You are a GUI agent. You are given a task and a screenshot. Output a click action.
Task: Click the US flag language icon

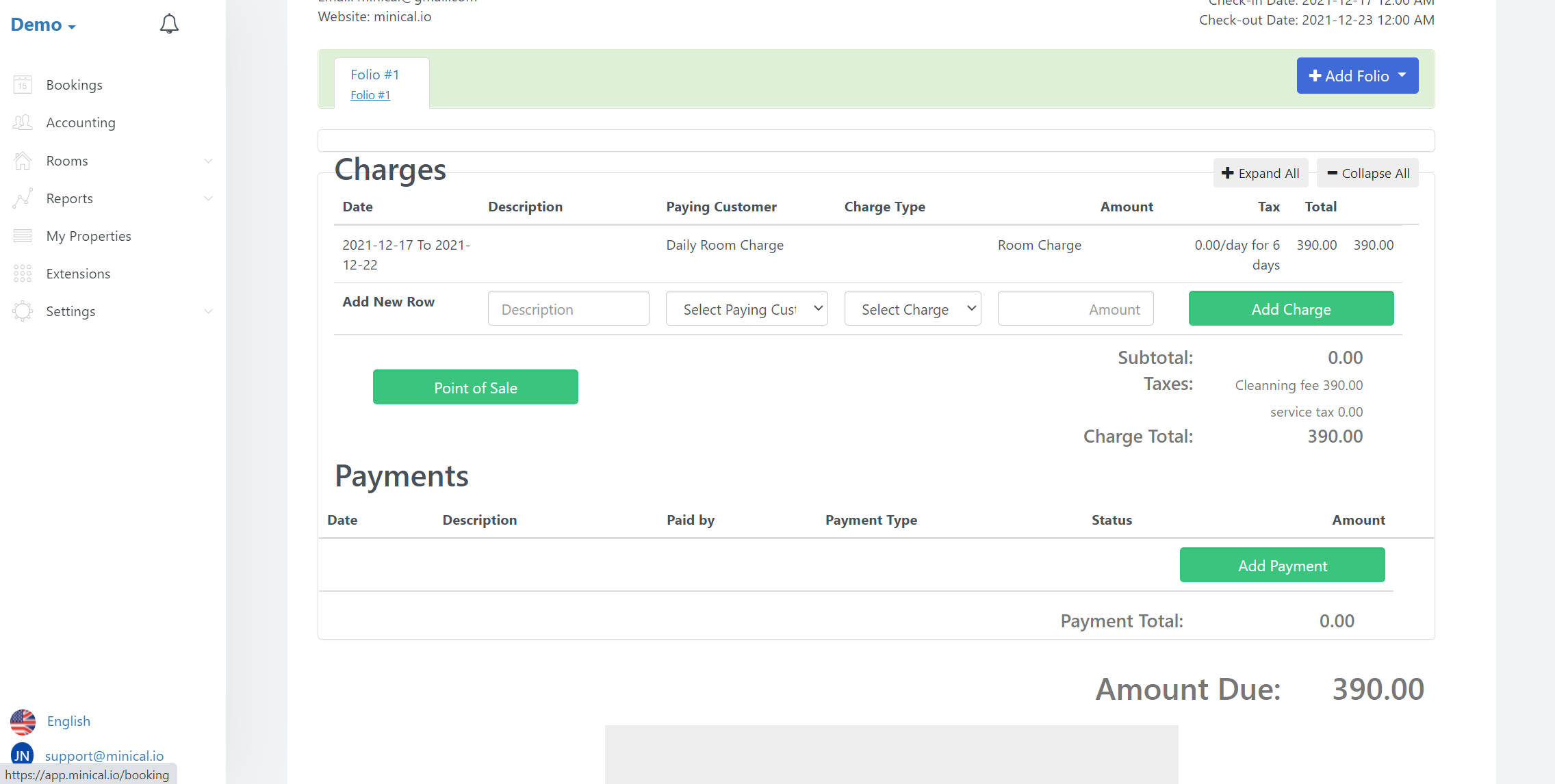pos(23,721)
